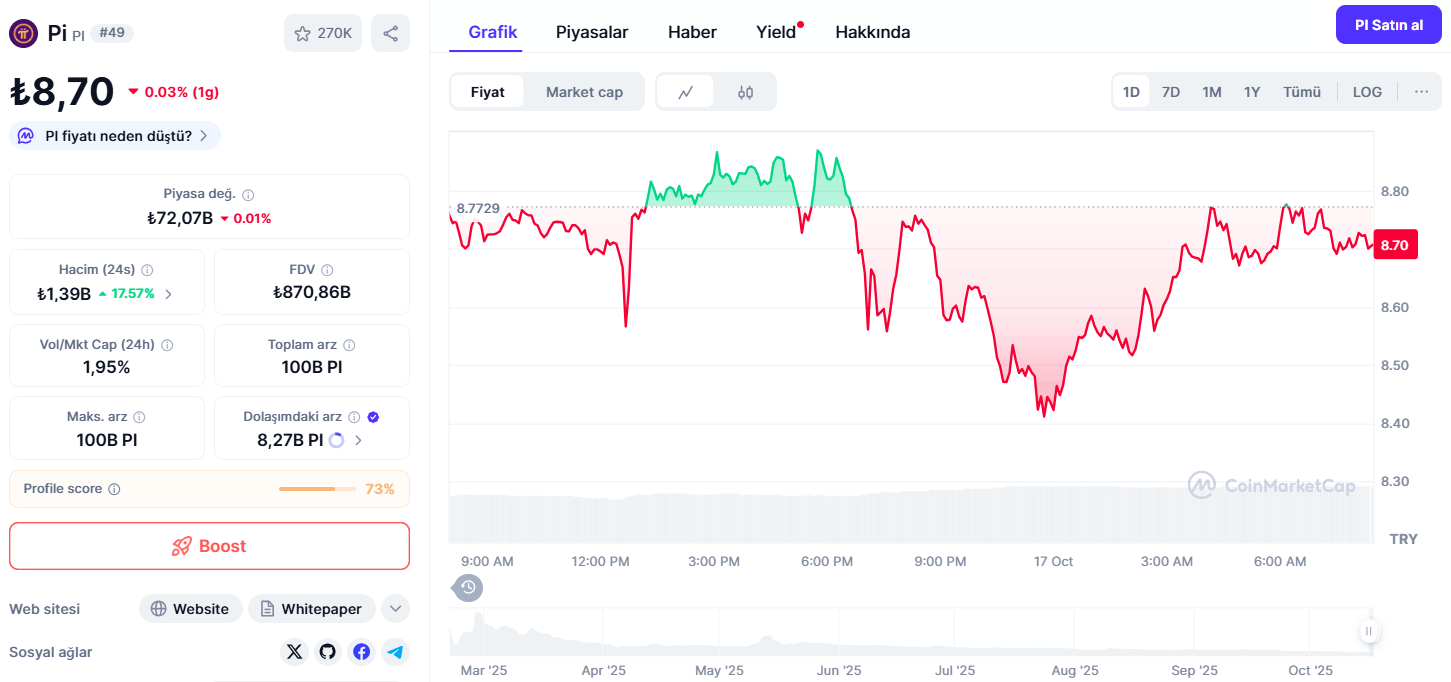1451x682 pixels.
Task: Open the Telegram social link
Action: [396, 652]
